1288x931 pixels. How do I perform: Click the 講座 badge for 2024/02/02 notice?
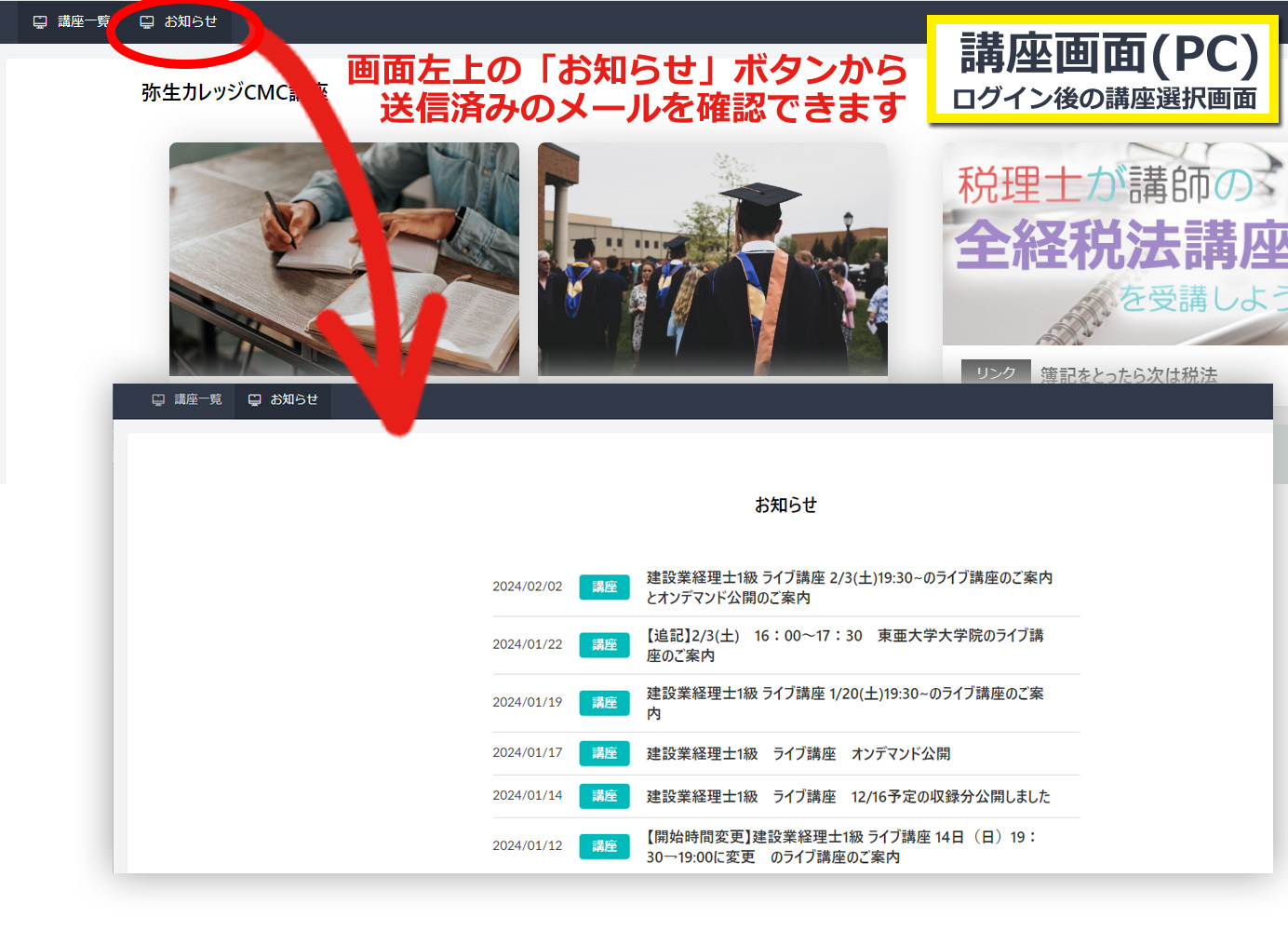tap(604, 587)
